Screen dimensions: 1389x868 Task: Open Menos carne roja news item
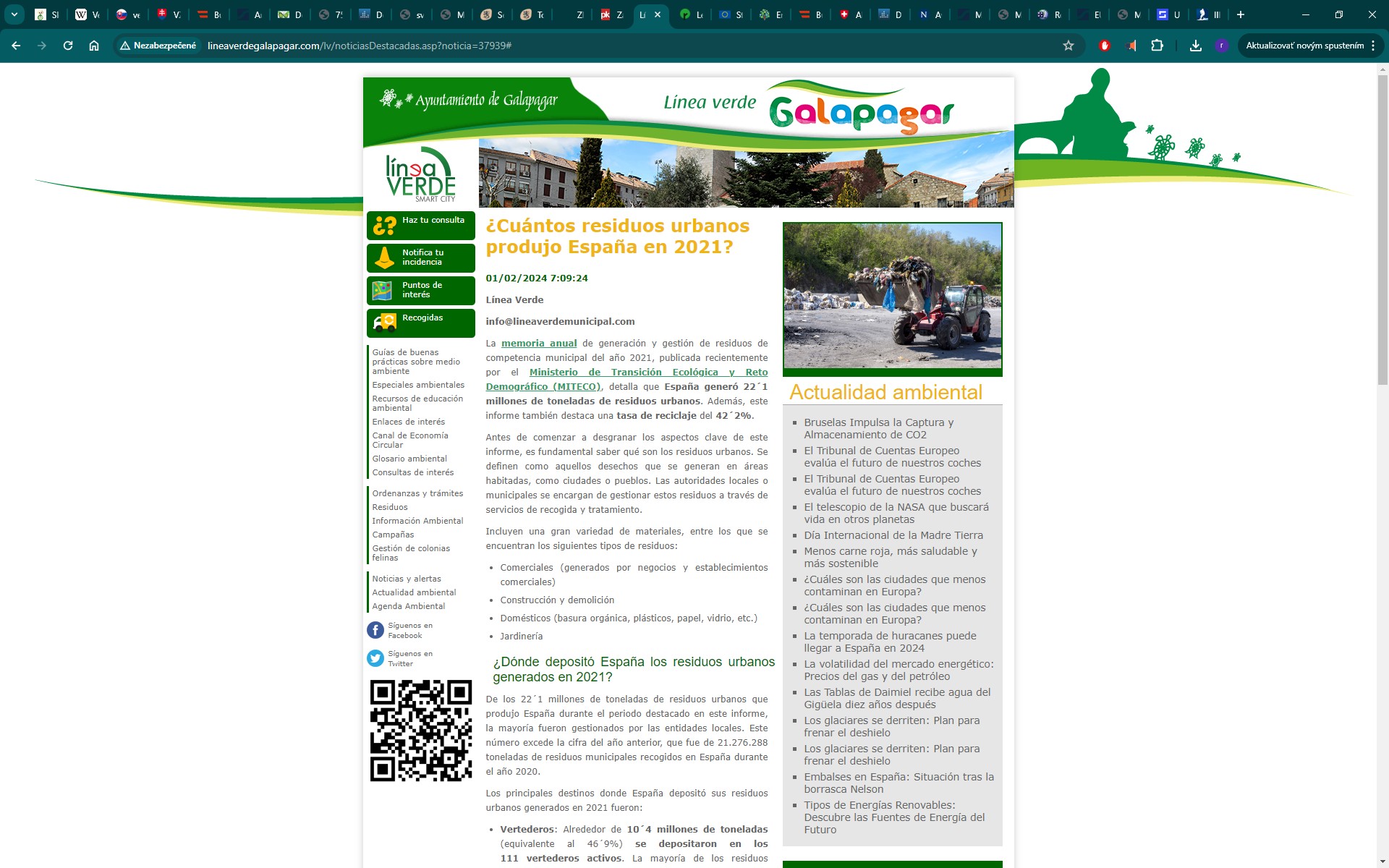pyautogui.click(x=891, y=557)
